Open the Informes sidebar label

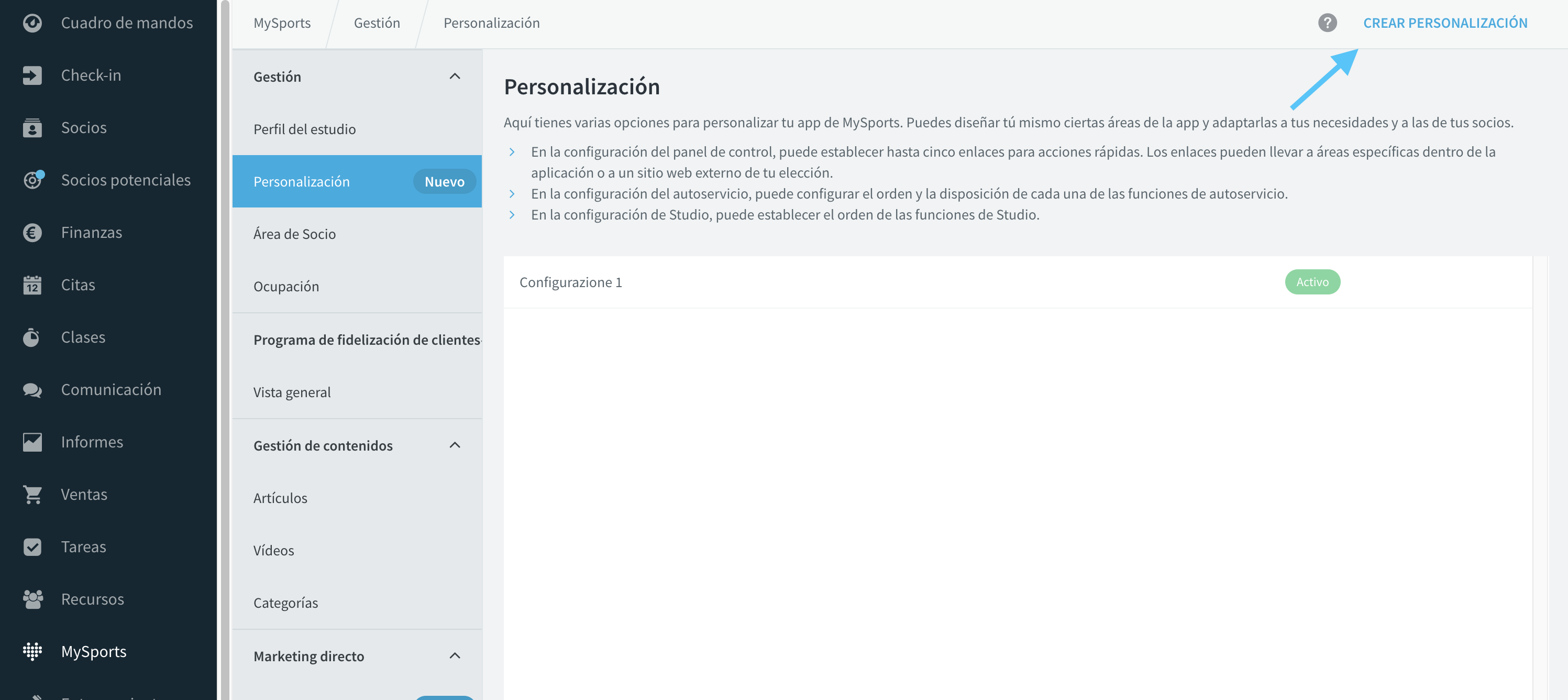click(x=92, y=442)
